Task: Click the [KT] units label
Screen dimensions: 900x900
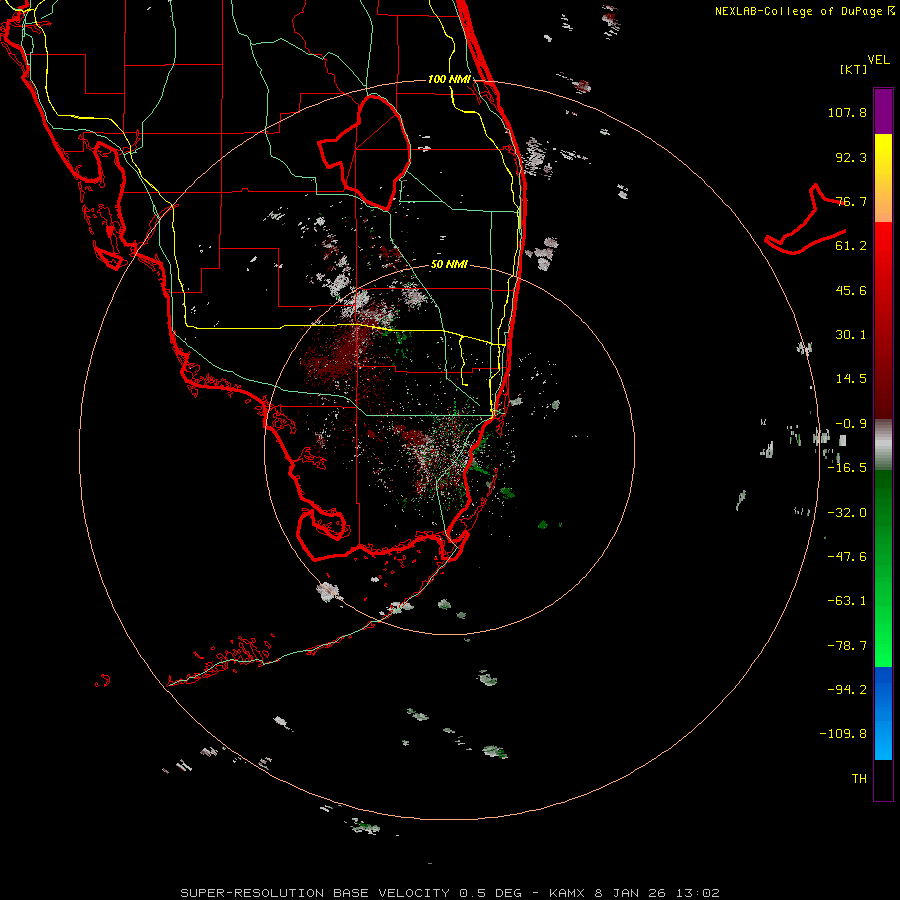Action: (x=853, y=69)
